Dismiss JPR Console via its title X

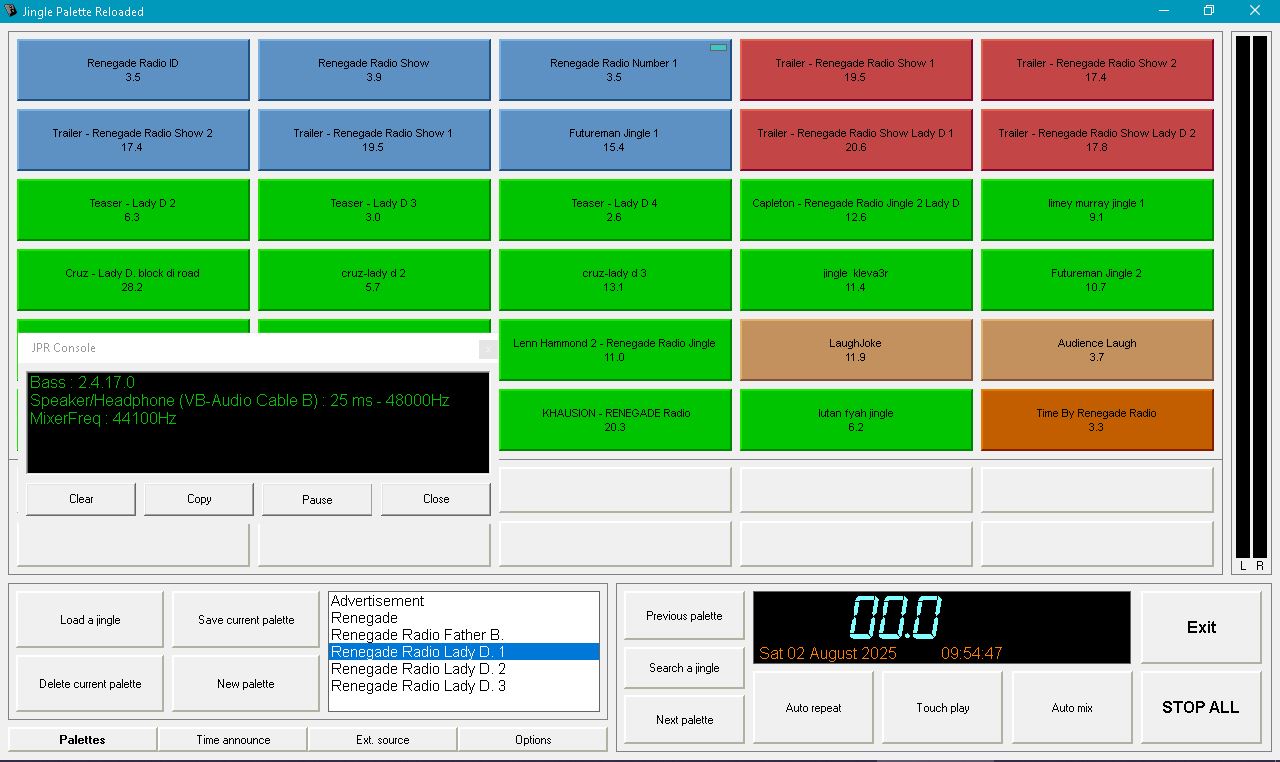pyautogui.click(x=488, y=348)
